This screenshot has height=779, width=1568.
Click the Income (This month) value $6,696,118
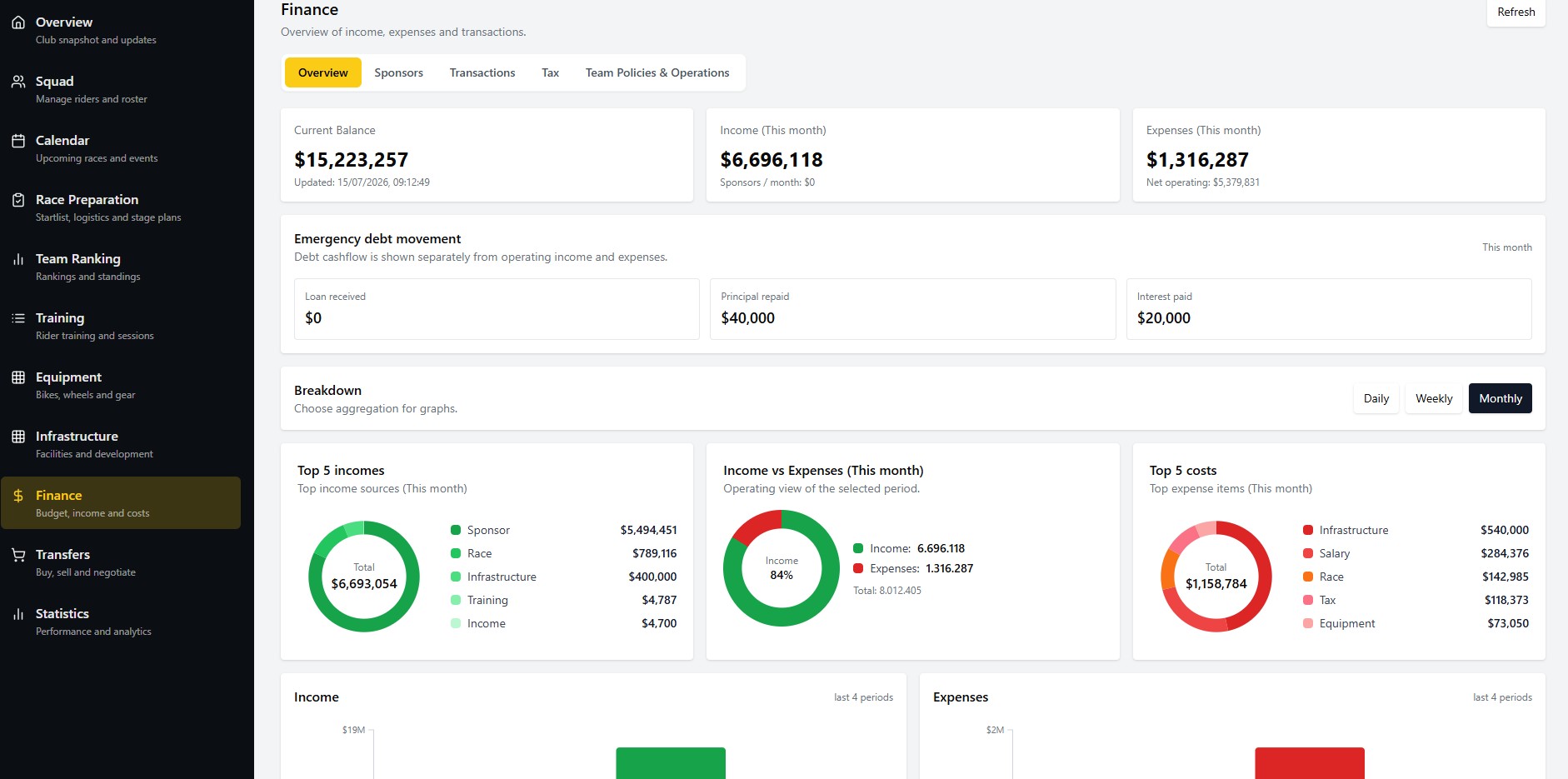point(772,160)
